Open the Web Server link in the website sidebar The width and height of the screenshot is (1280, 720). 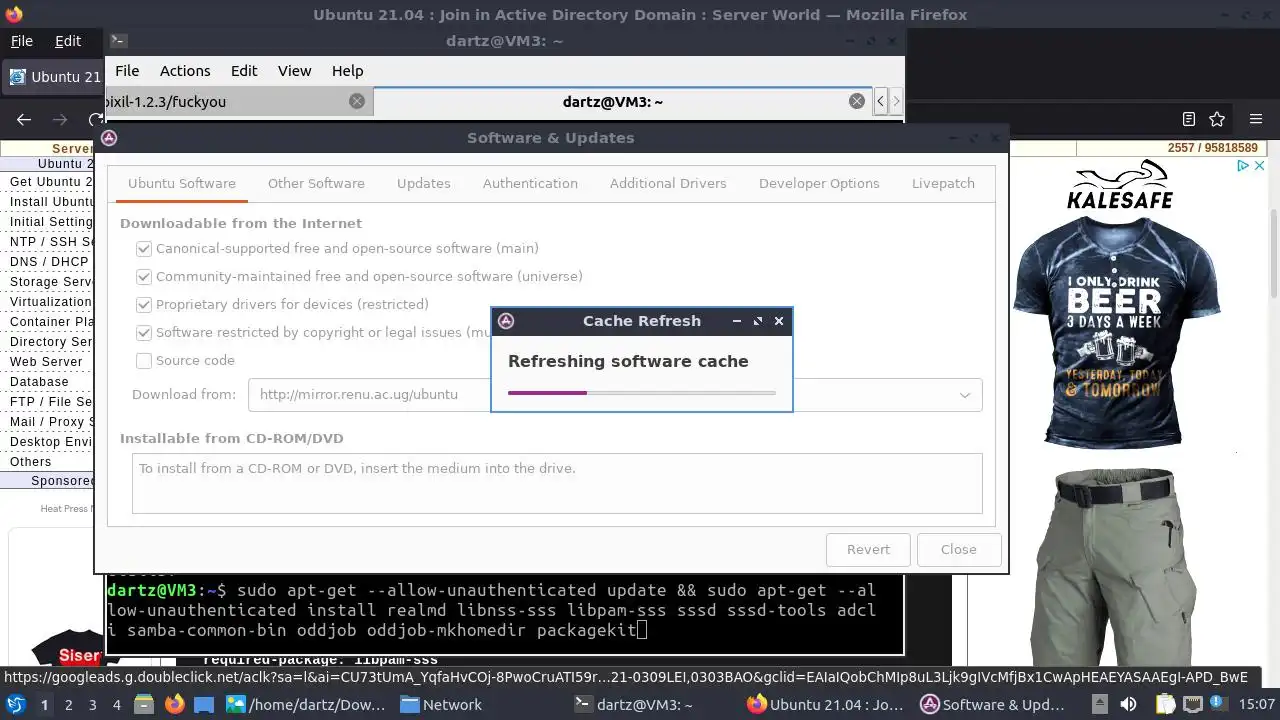(x=46, y=362)
